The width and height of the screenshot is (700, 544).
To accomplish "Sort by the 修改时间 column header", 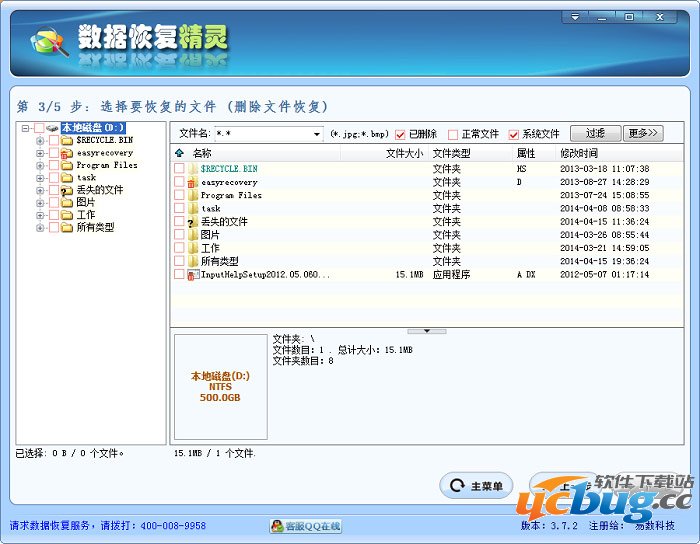I will [620, 154].
